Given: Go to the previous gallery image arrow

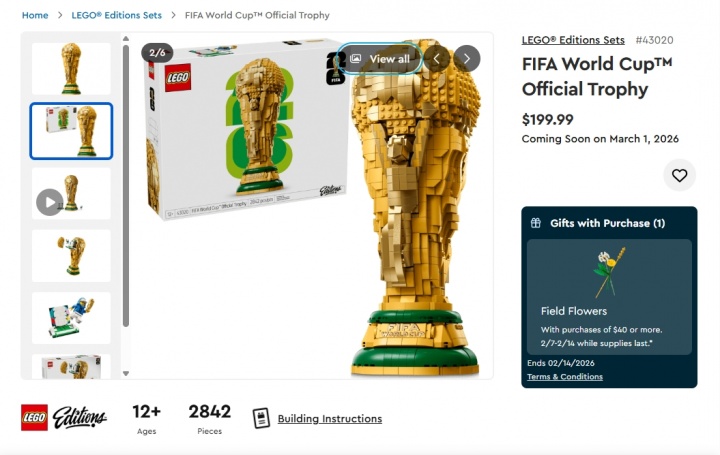Looking at the screenshot, I should point(436,59).
